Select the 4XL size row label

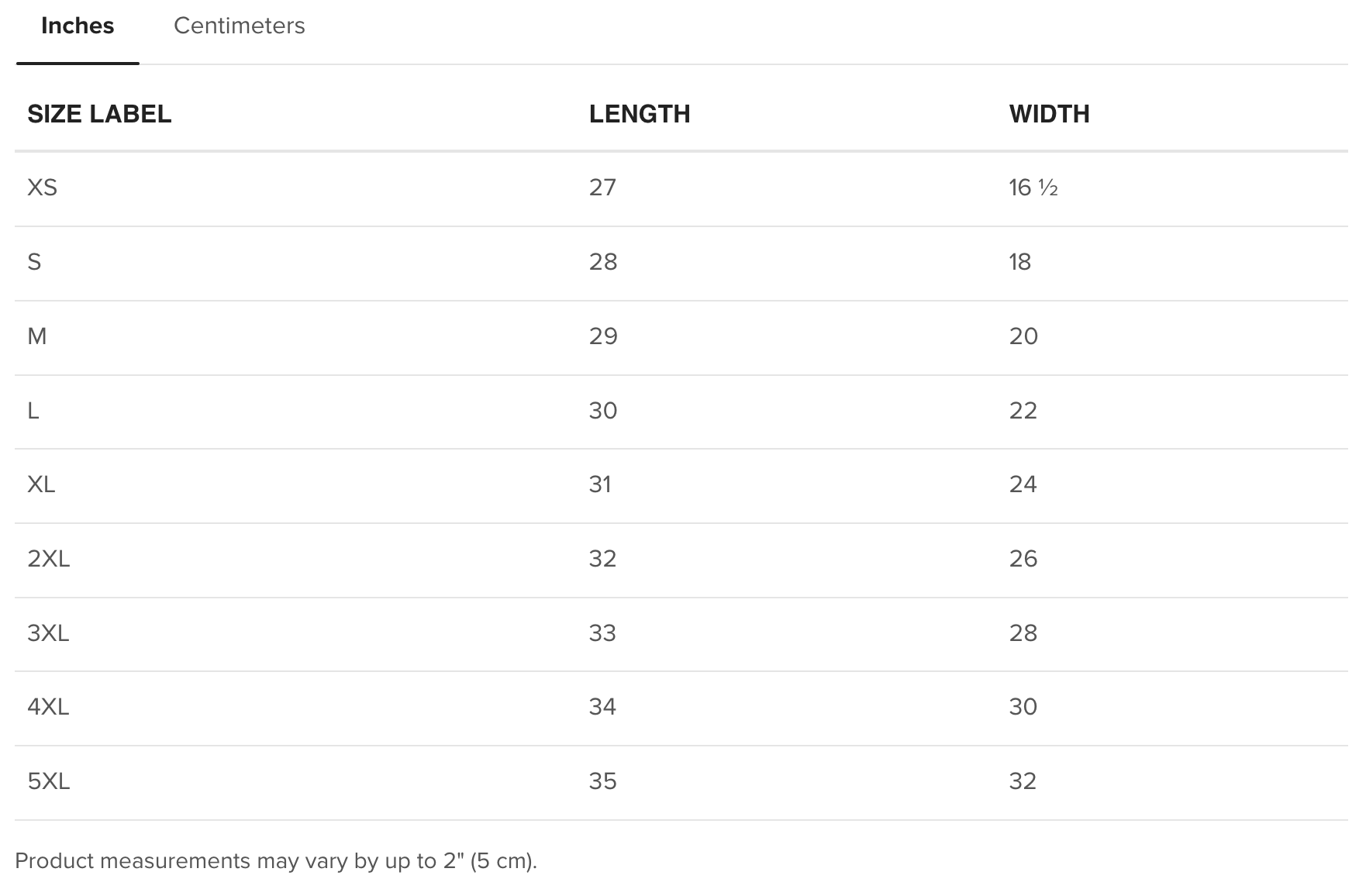(x=48, y=707)
